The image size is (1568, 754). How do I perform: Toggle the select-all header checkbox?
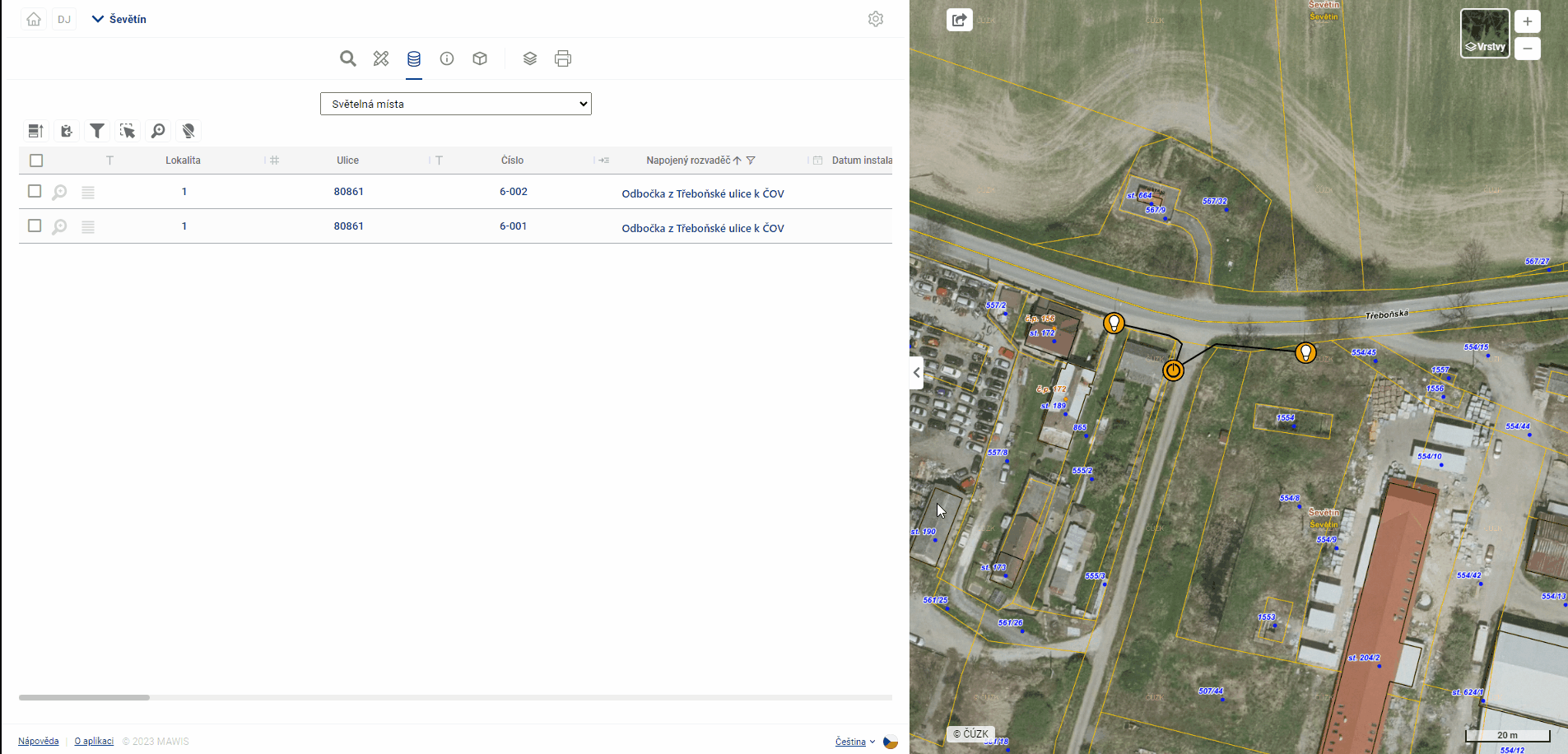tap(36, 161)
